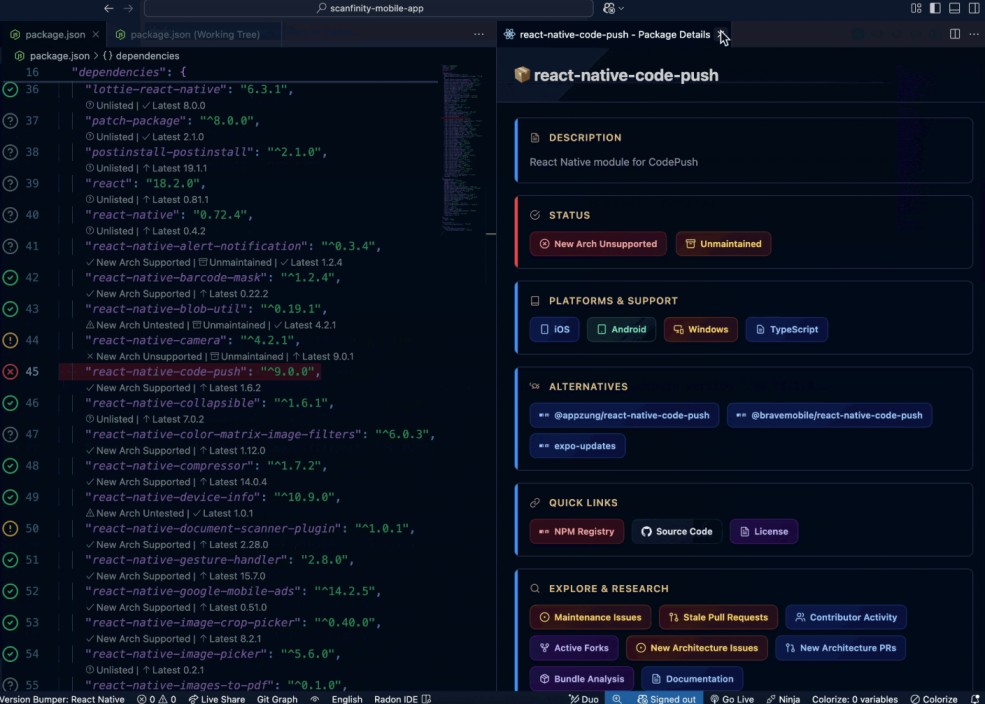The image size is (985, 704).
Task: Open the expo-updates alternative
Action: click(577, 446)
